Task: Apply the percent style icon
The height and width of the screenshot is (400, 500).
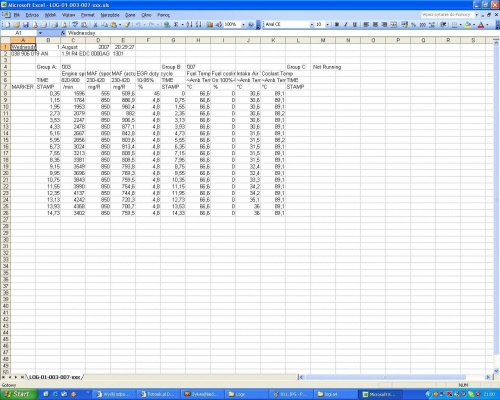Action: pos(413,25)
